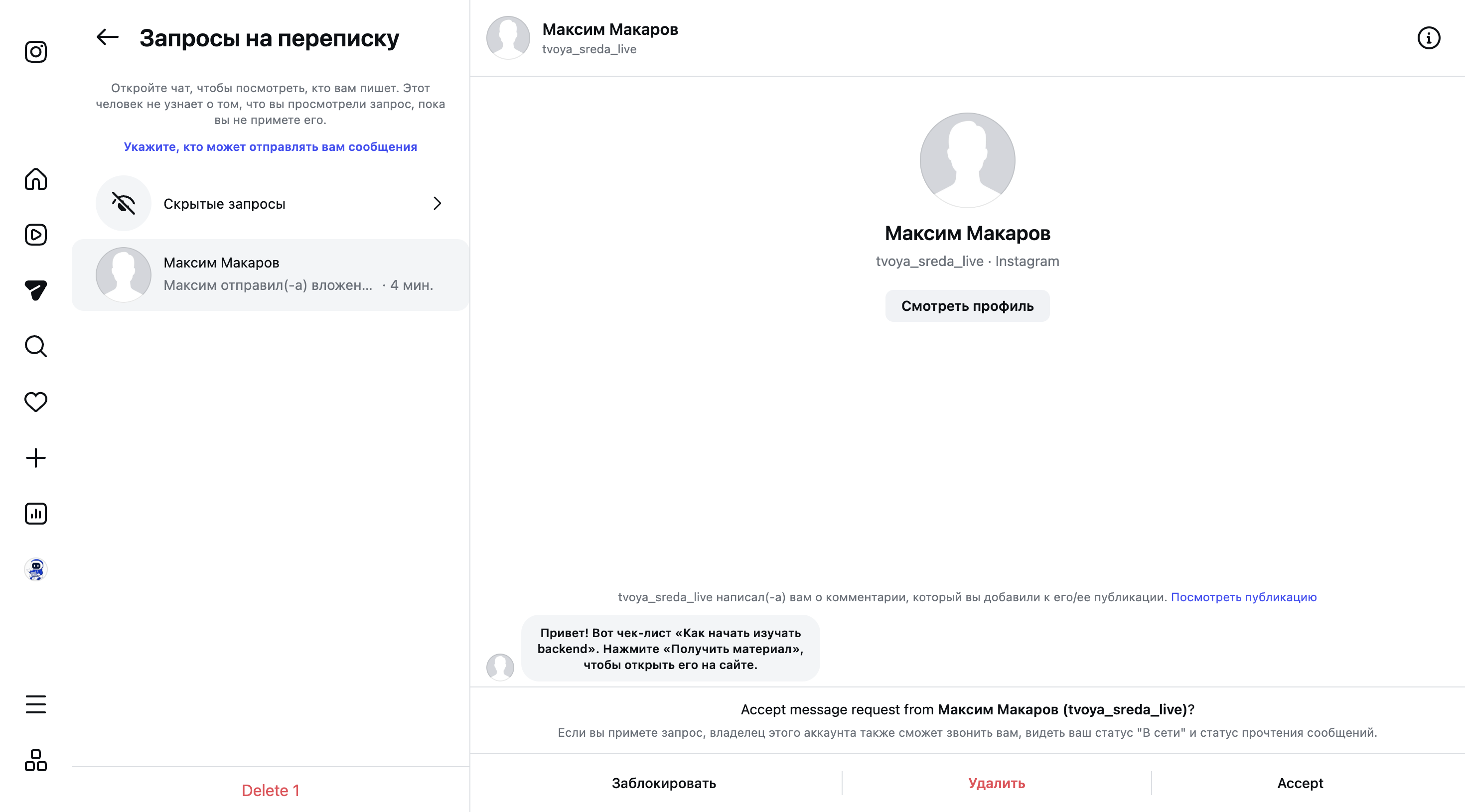The height and width of the screenshot is (812, 1465).
Task: Open the Search magnifier icon
Action: tap(36, 346)
